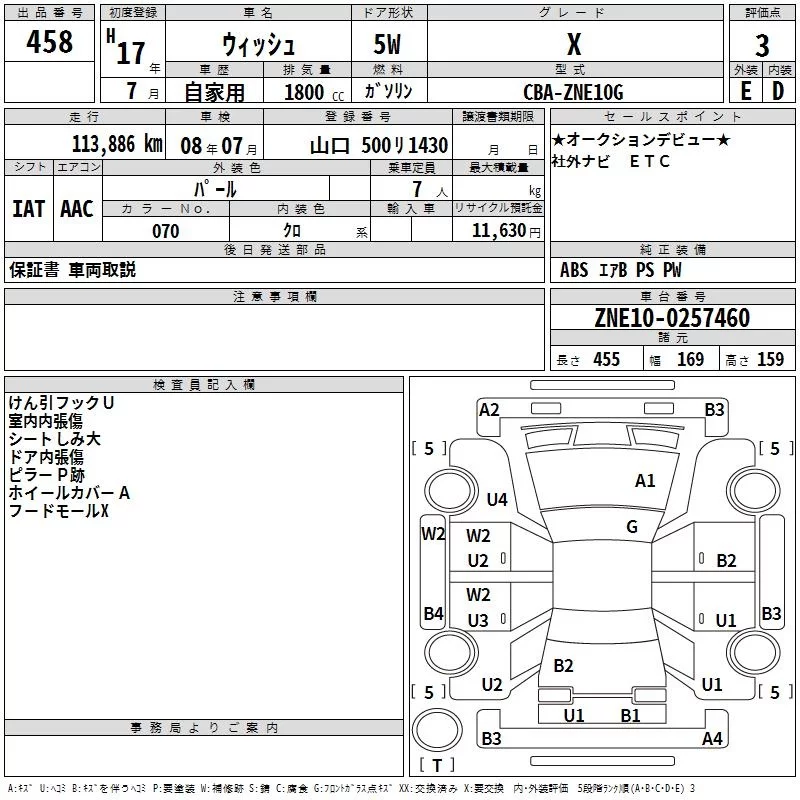Click the empty 注意事項欄 notes area
The image size is (800, 800).
pyautogui.click(x=274, y=337)
